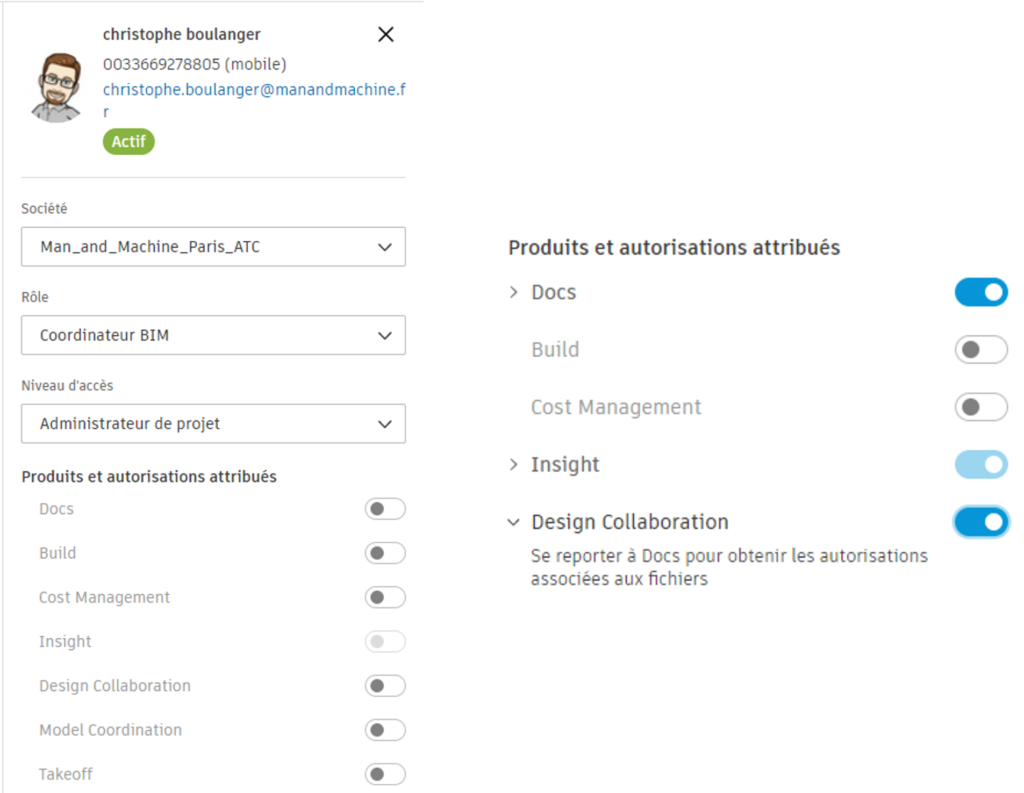1024x793 pixels.
Task: Turn on the Takeoff toggle
Action: tap(385, 774)
